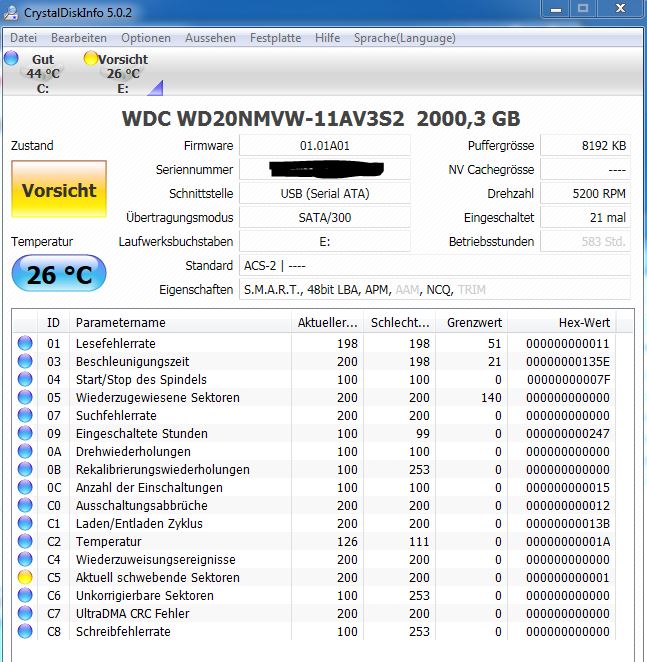
Task: Select the blue status orb for drive C:
Action: (x=11, y=58)
